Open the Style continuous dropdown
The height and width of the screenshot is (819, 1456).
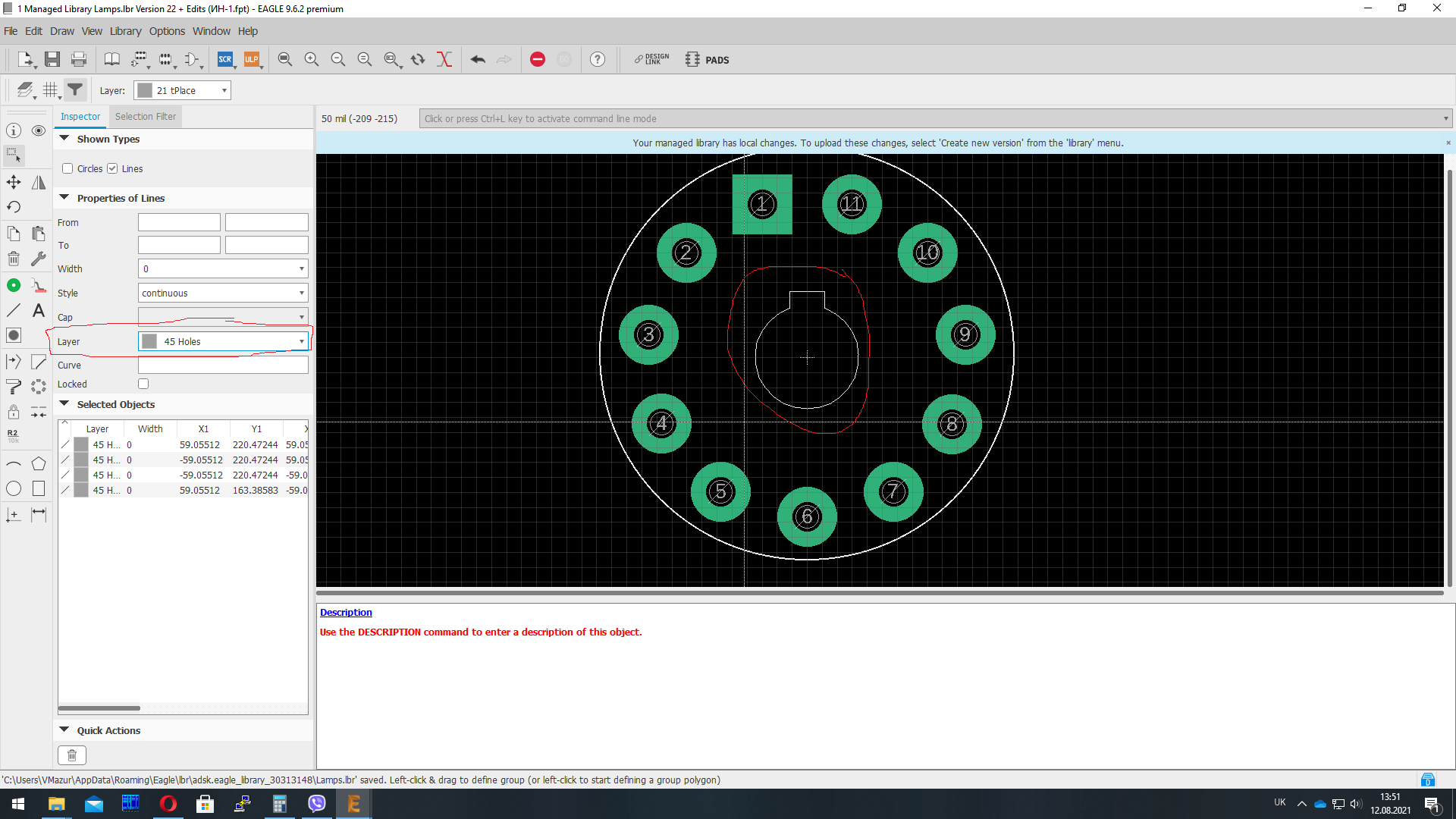tap(223, 293)
